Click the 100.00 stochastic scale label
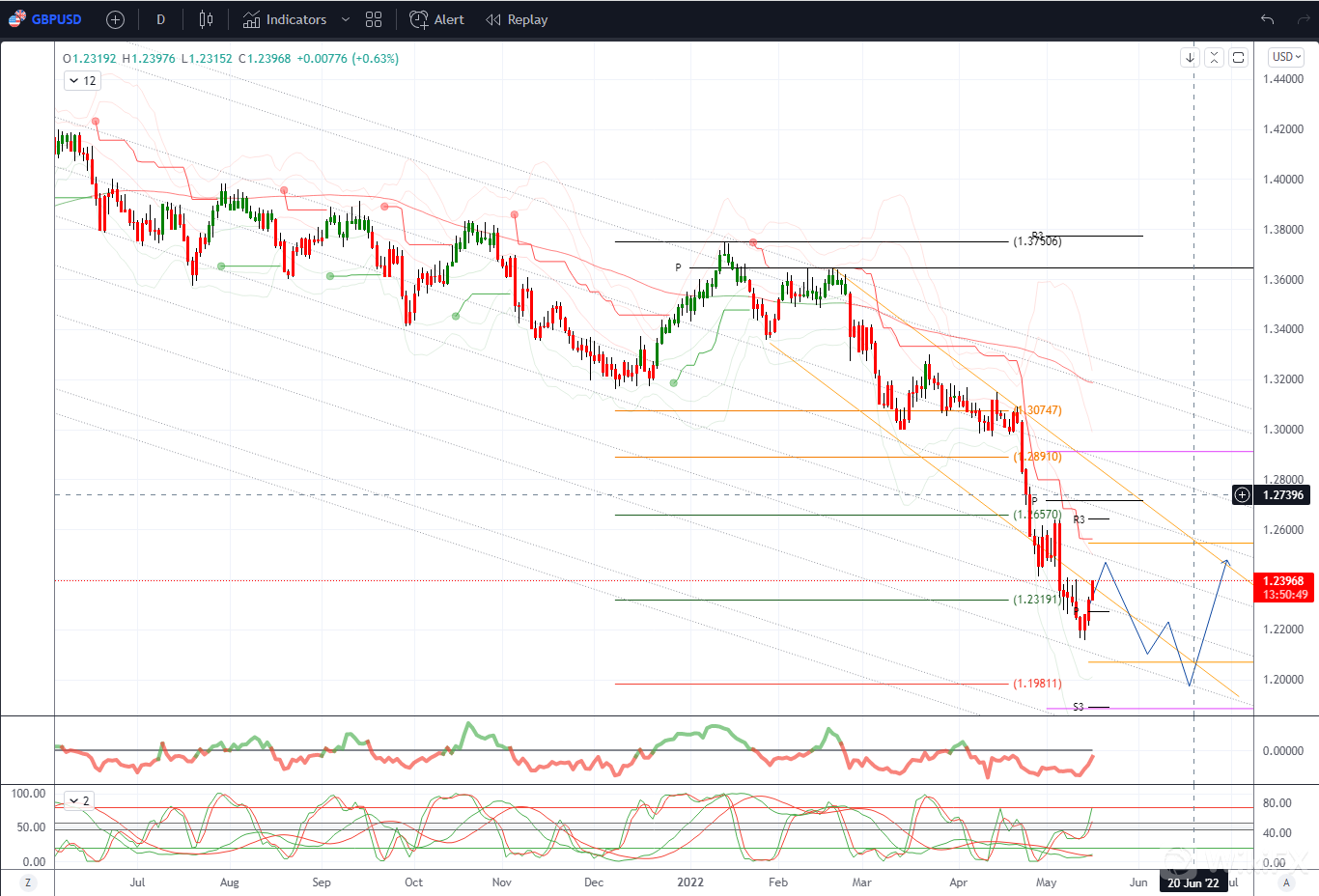The height and width of the screenshot is (896, 1319). 28,794
